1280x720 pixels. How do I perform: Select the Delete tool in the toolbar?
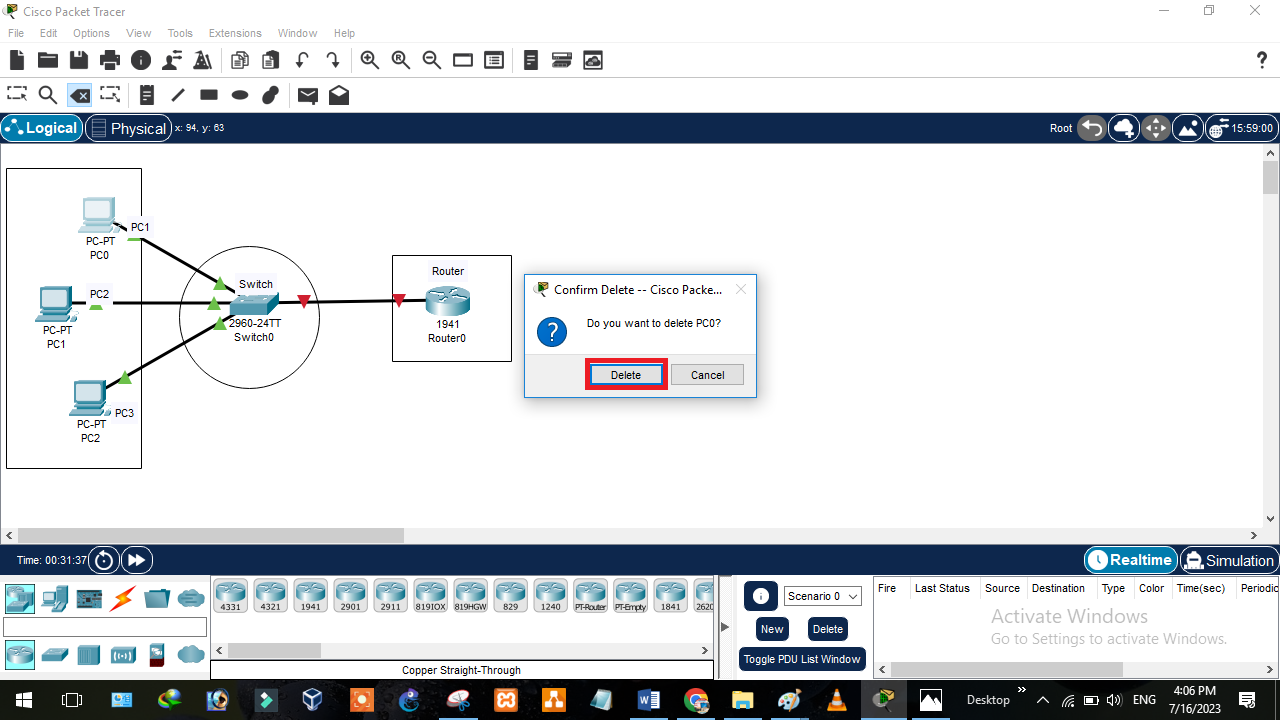tap(80, 95)
